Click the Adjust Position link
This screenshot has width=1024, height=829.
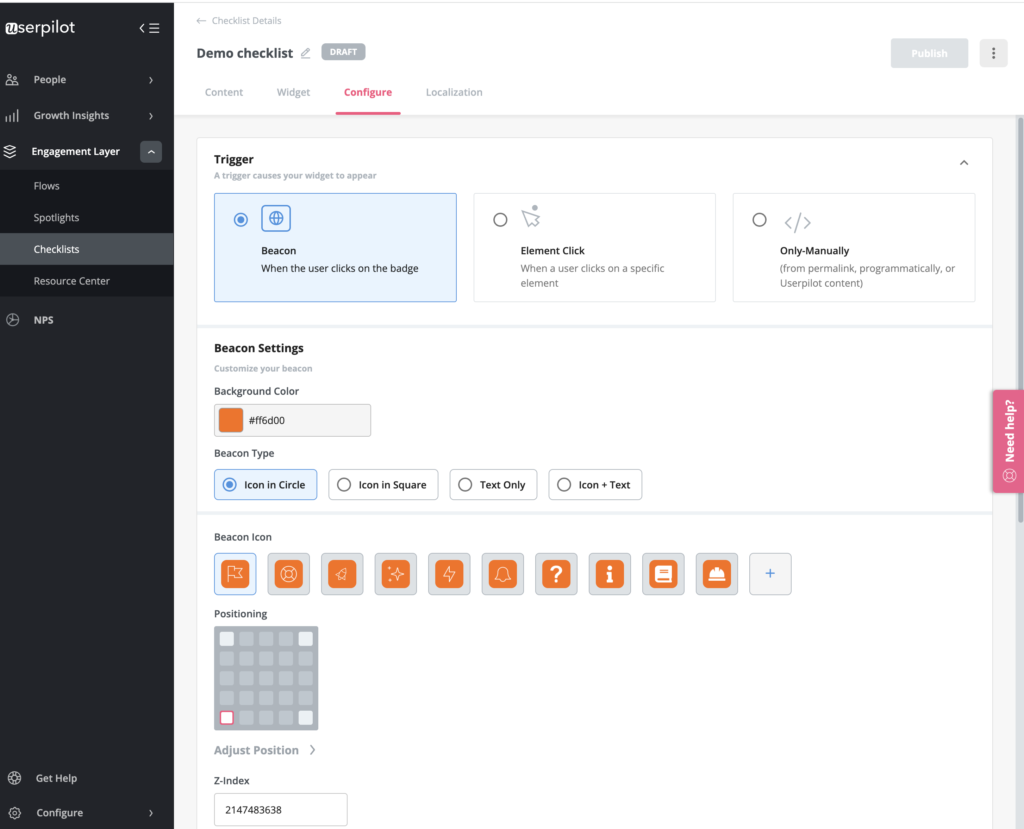click(257, 750)
